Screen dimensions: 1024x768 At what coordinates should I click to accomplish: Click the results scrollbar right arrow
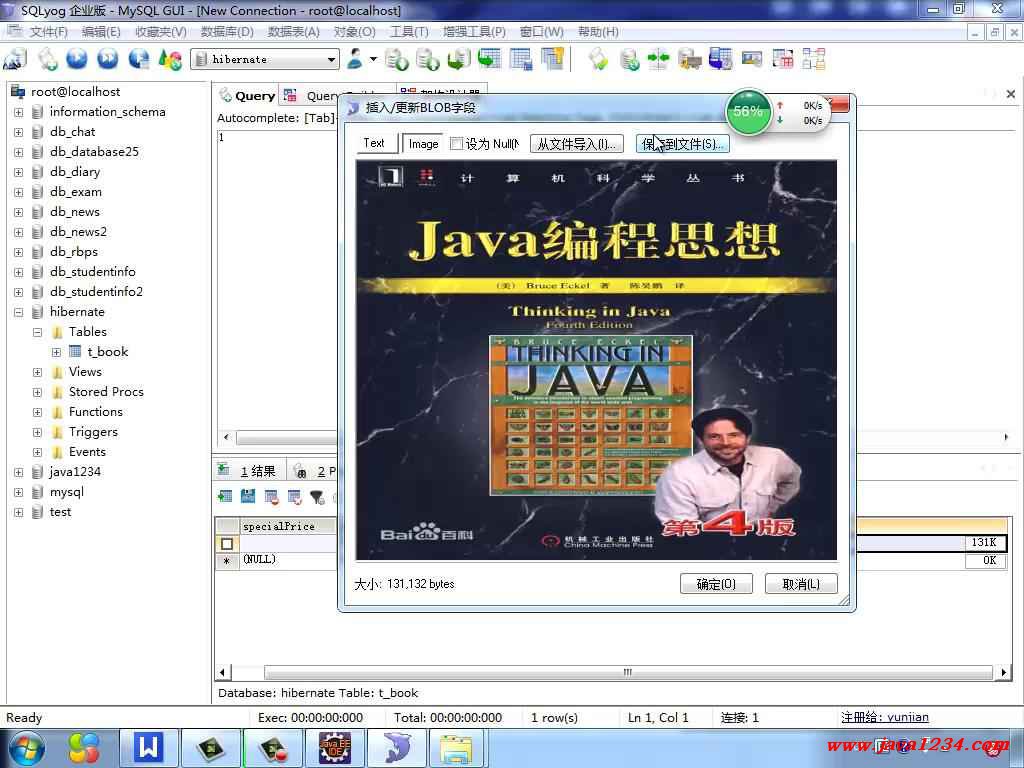click(1003, 672)
